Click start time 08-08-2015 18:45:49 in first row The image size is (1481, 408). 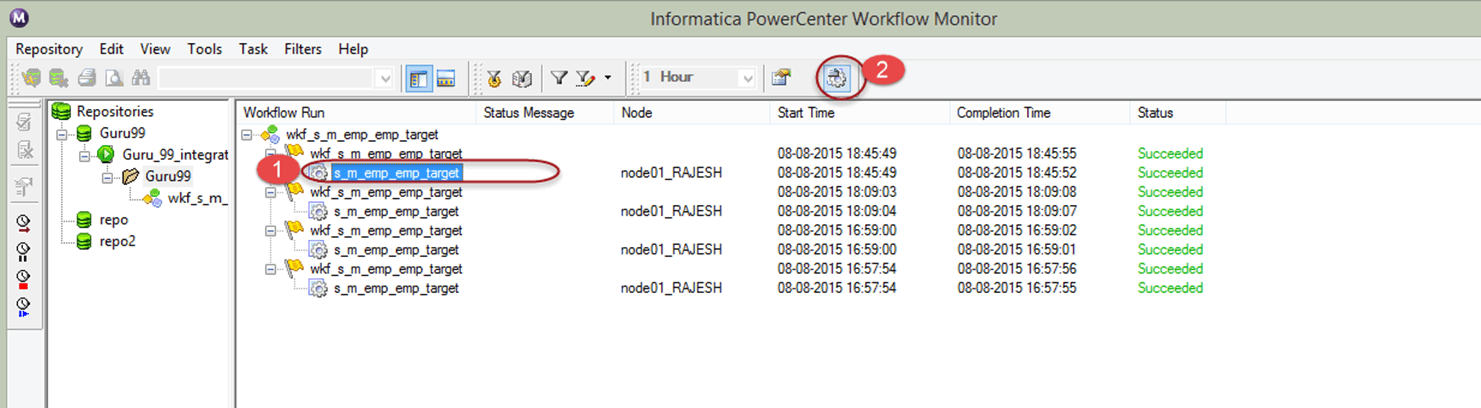pos(836,154)
